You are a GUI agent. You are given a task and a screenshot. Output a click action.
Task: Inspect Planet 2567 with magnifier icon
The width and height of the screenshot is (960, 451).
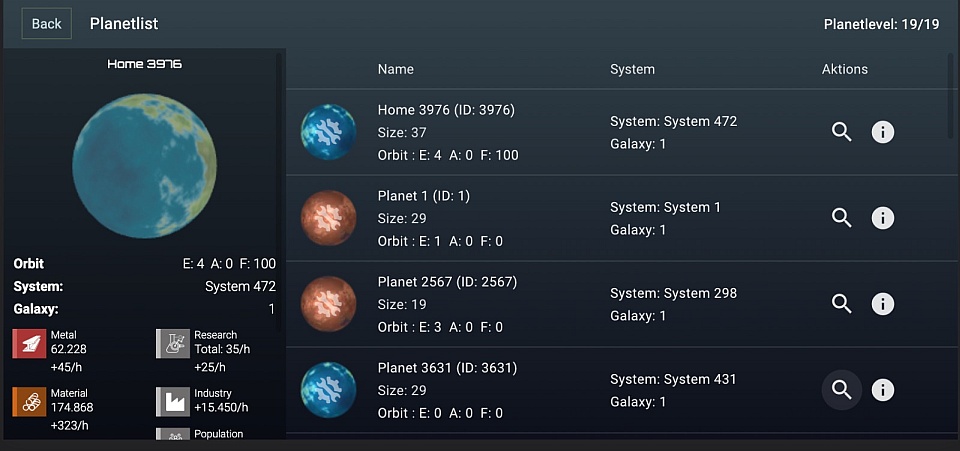[842, 304]
